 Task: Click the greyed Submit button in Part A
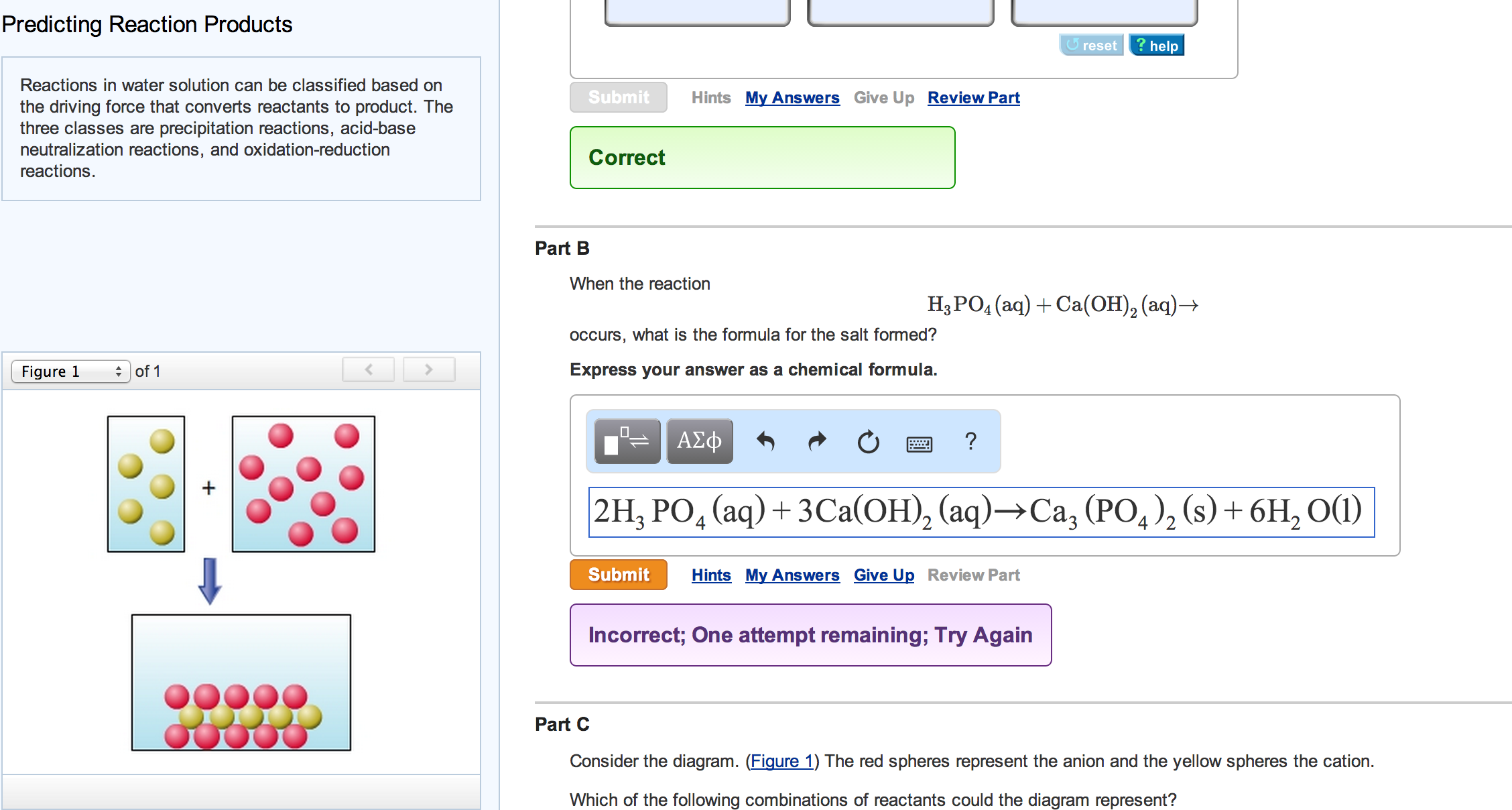618,97
